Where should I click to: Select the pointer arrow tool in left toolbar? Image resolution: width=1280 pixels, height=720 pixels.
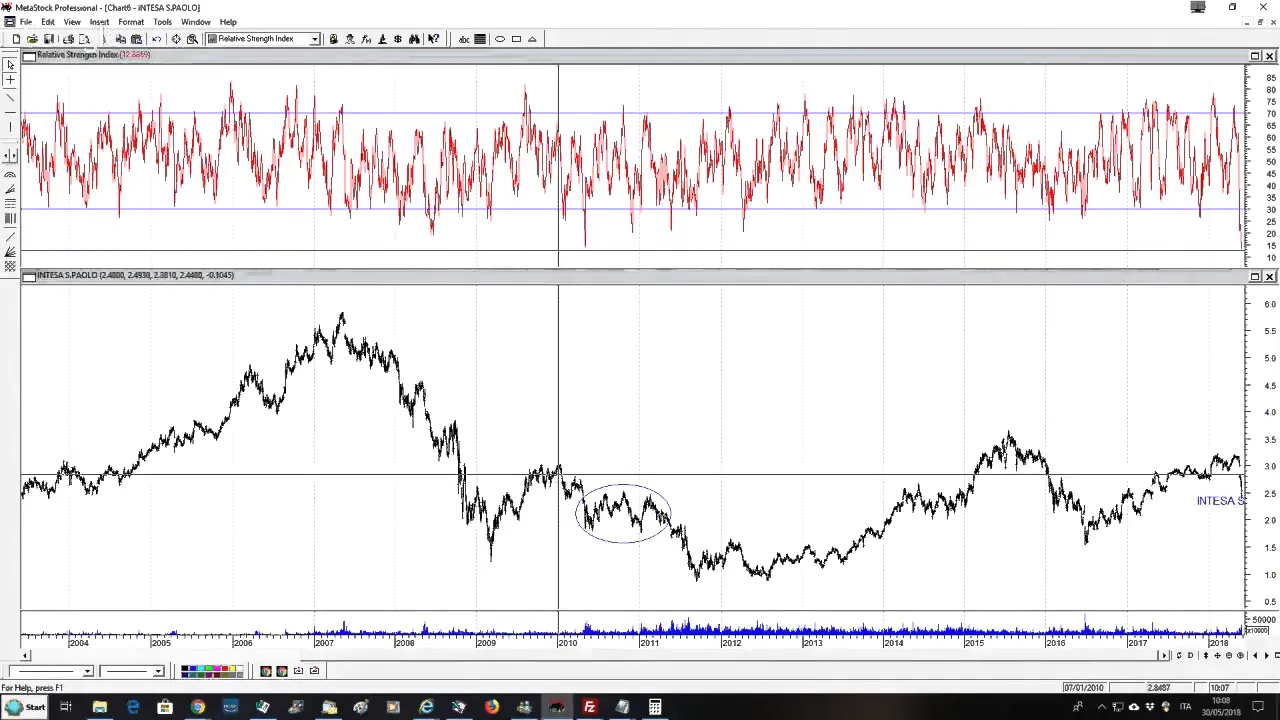tap(10, 65)
